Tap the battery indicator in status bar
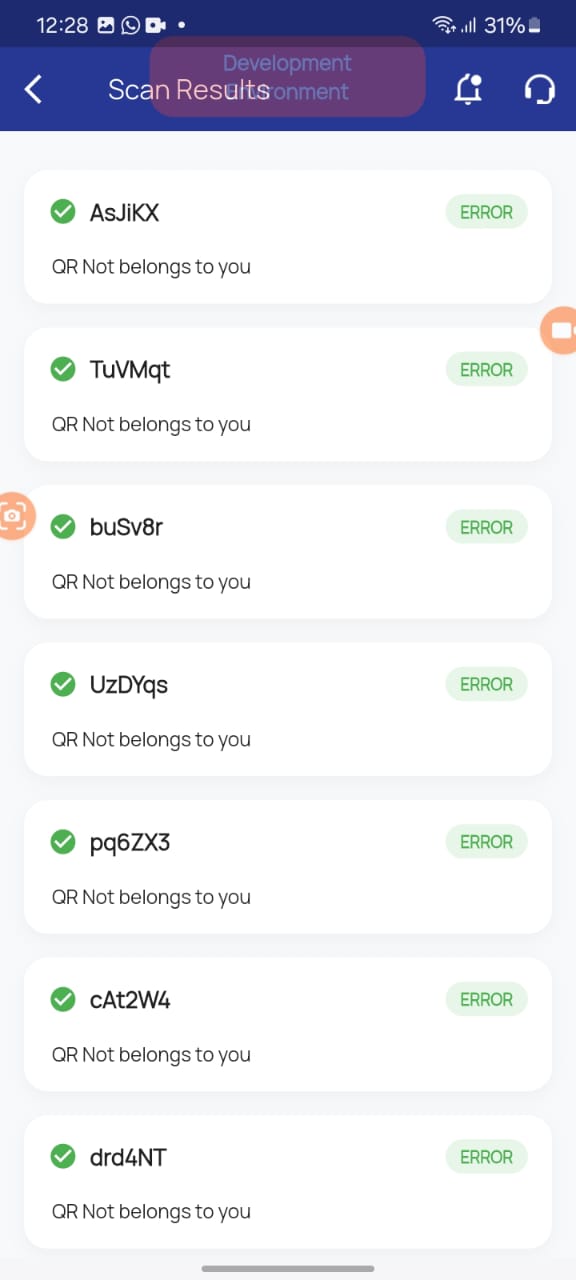 [x=536, y=25]
